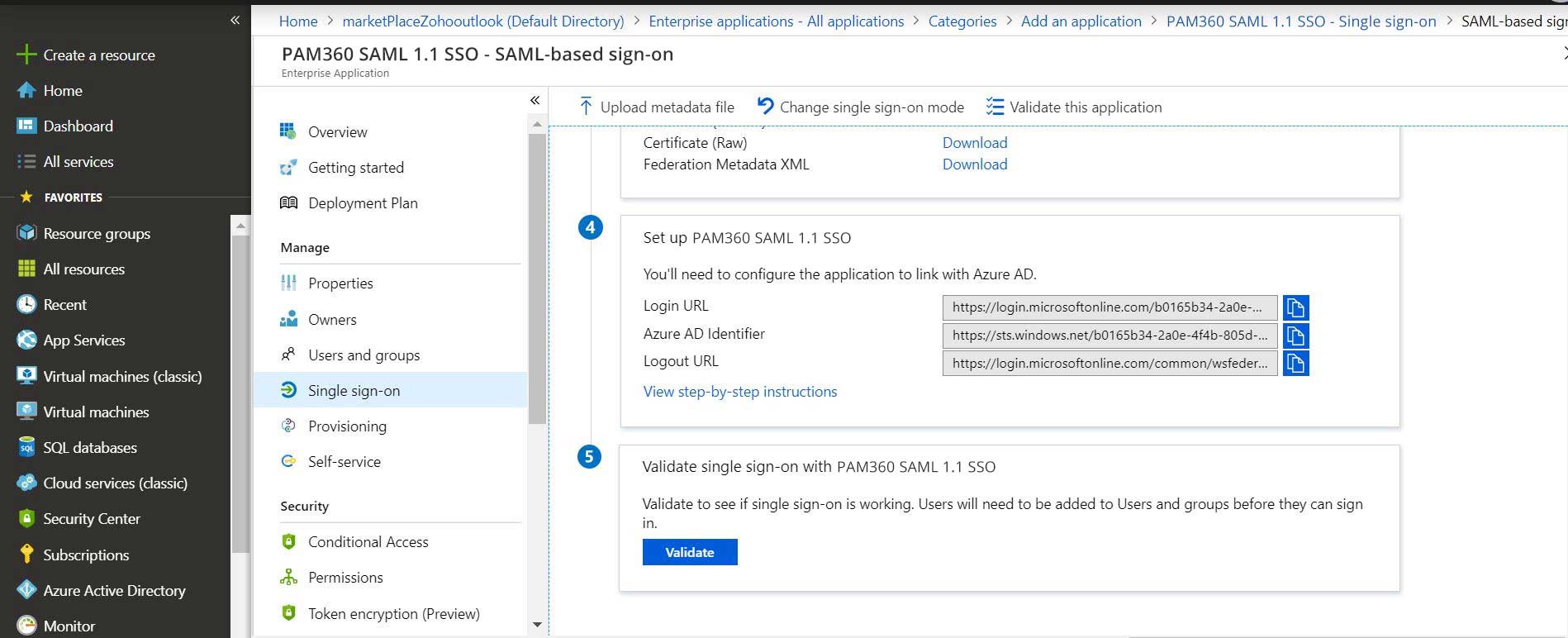Open Users and groups menu item
This screenshot has height=638, width=1568.
tap(363, 355)
